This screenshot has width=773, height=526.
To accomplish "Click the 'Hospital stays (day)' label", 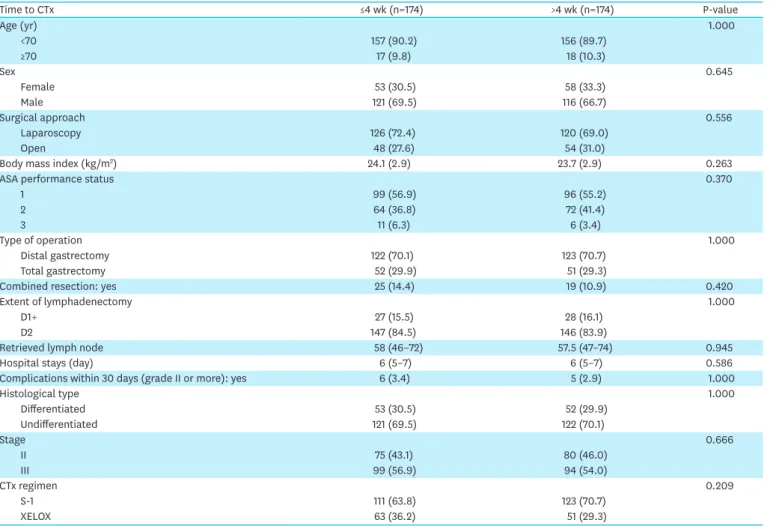I will pyautogui.click(x=46, y=363).
